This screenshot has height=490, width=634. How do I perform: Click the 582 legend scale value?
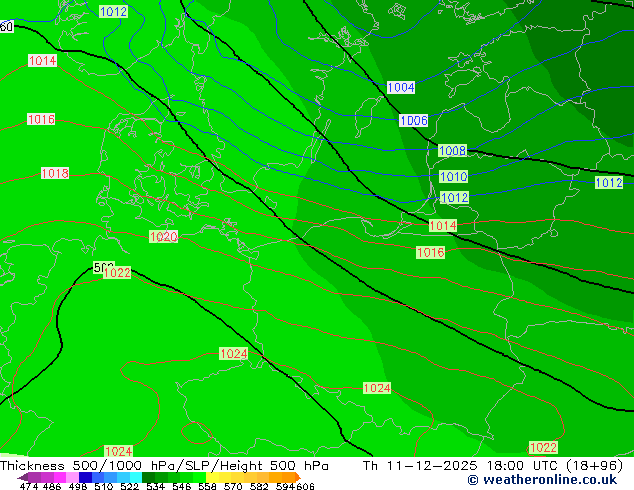259,486
